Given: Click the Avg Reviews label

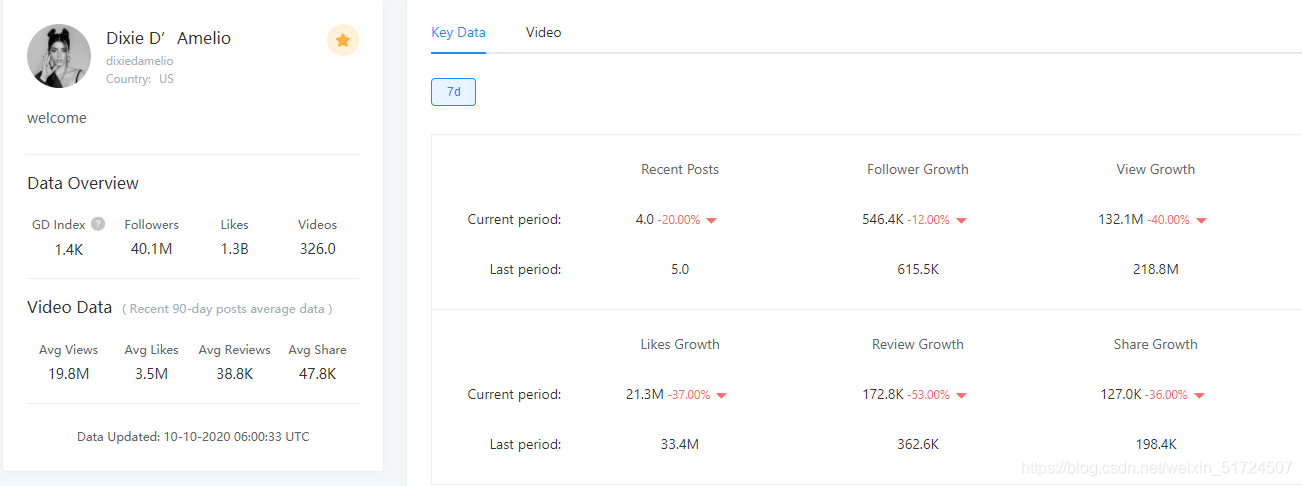Looking at the screenshot, I should pos(234,350).
